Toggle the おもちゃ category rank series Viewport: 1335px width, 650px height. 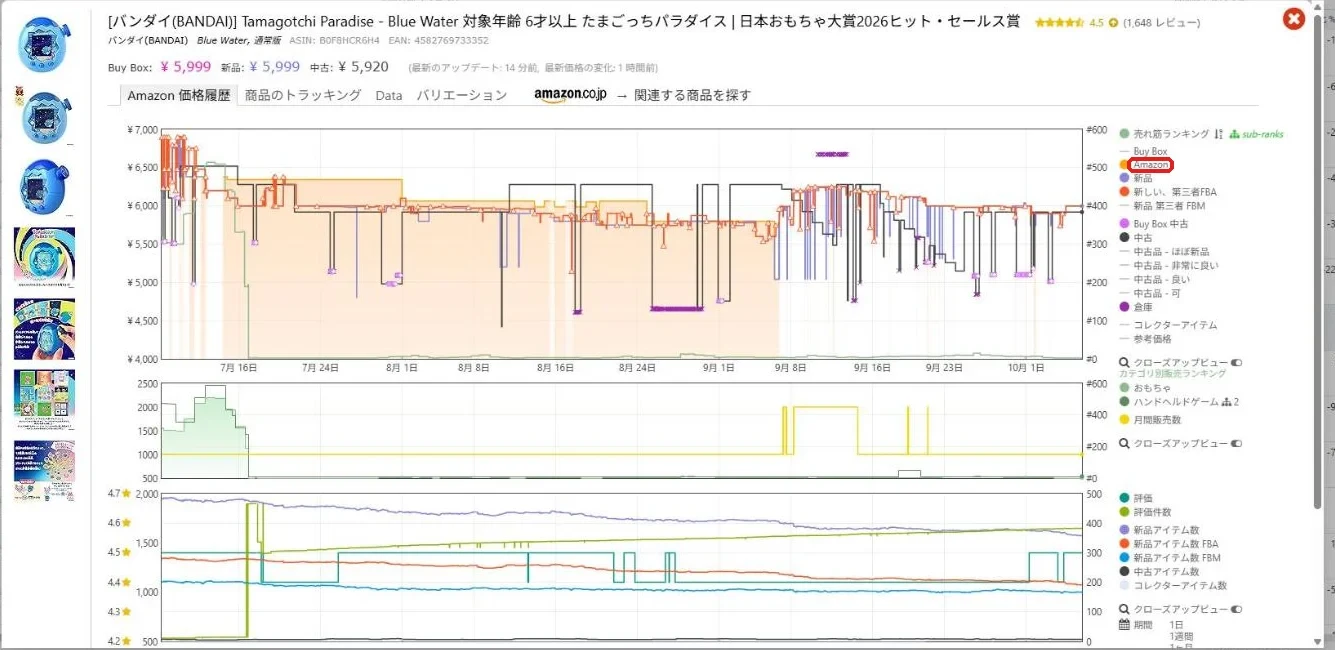click(x=1145, y=387)
